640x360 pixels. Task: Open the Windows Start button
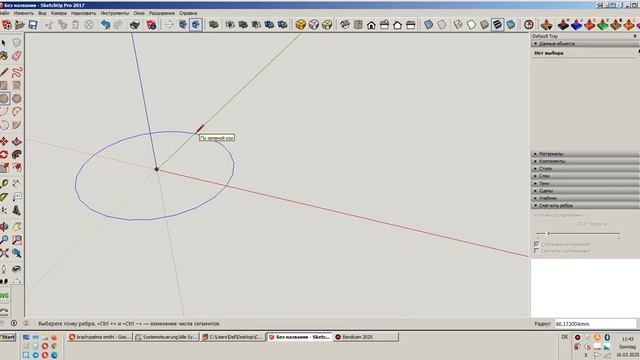point(8,337)
